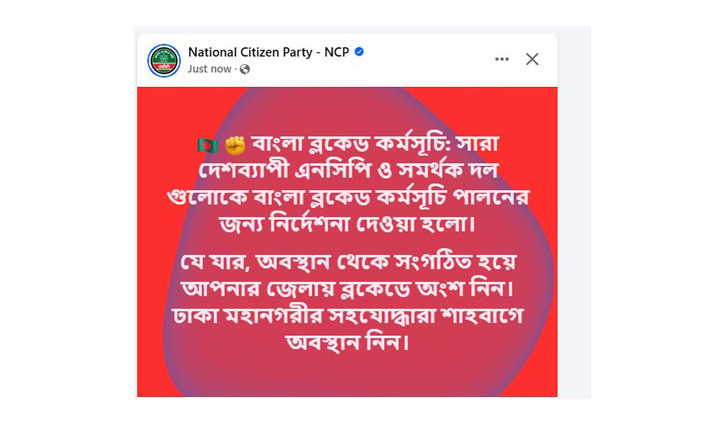This screenshot has width=725, height=425.
Task: Click the National Citizen Party profile picture
Action: coord(164,60)
